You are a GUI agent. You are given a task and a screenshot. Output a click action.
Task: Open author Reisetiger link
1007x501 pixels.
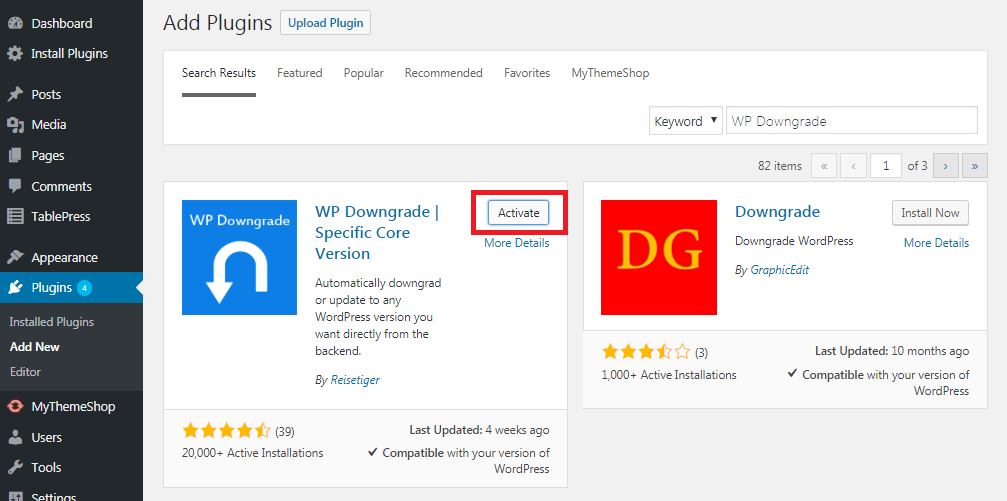pos(355,380)
